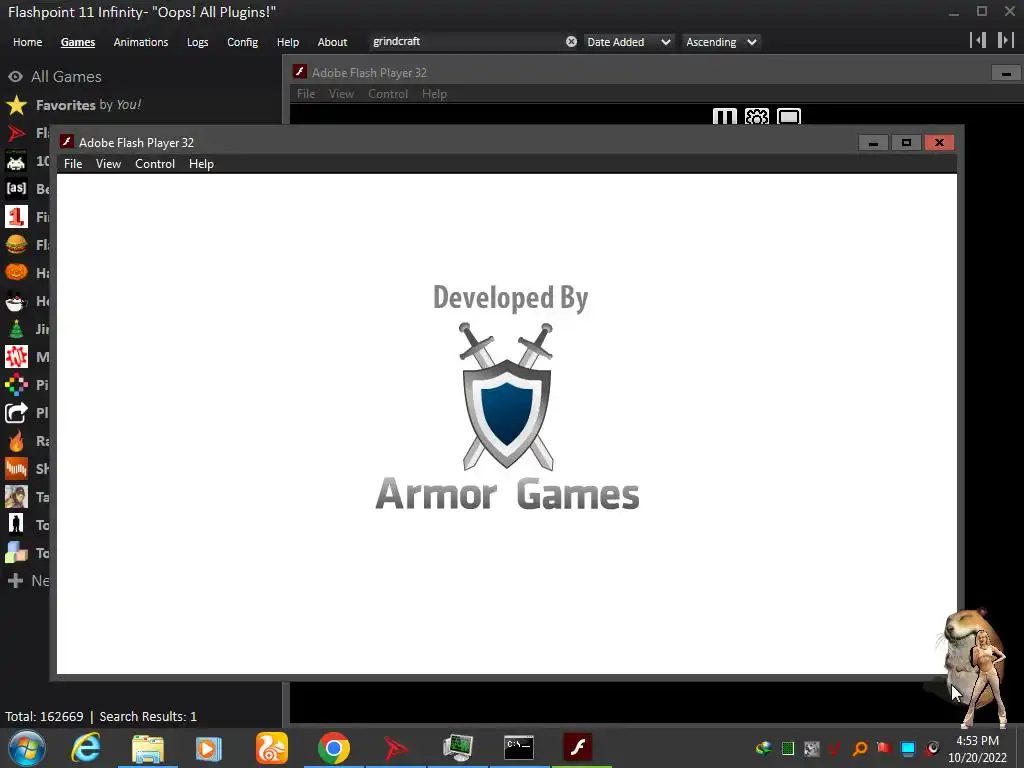Click the red flag Action Center tray icon

click(x=884, y=748)
